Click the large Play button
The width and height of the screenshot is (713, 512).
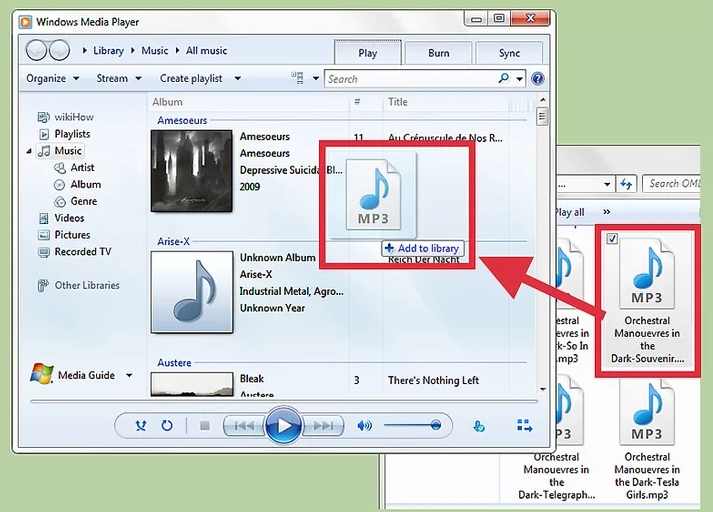[x=283, y=426]
